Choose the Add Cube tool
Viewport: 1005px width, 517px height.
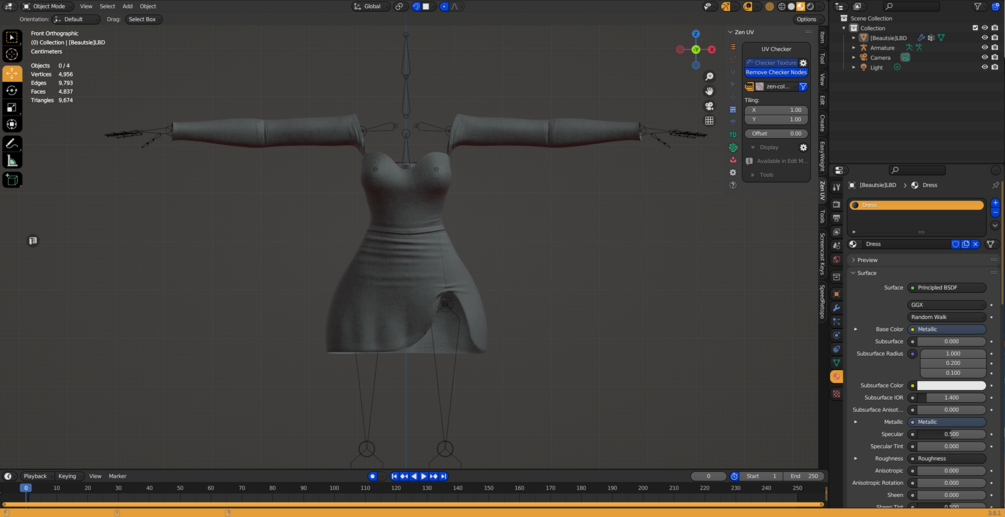(12, 181)
